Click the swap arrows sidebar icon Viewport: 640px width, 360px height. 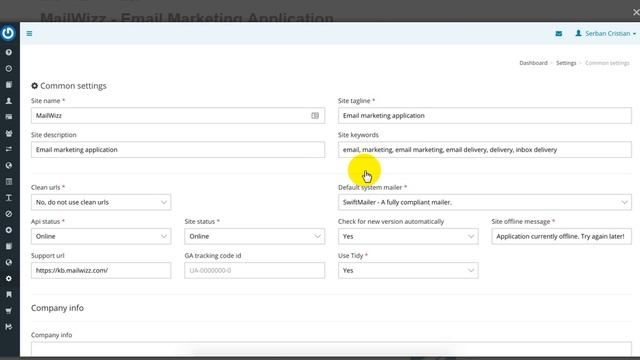9,149
